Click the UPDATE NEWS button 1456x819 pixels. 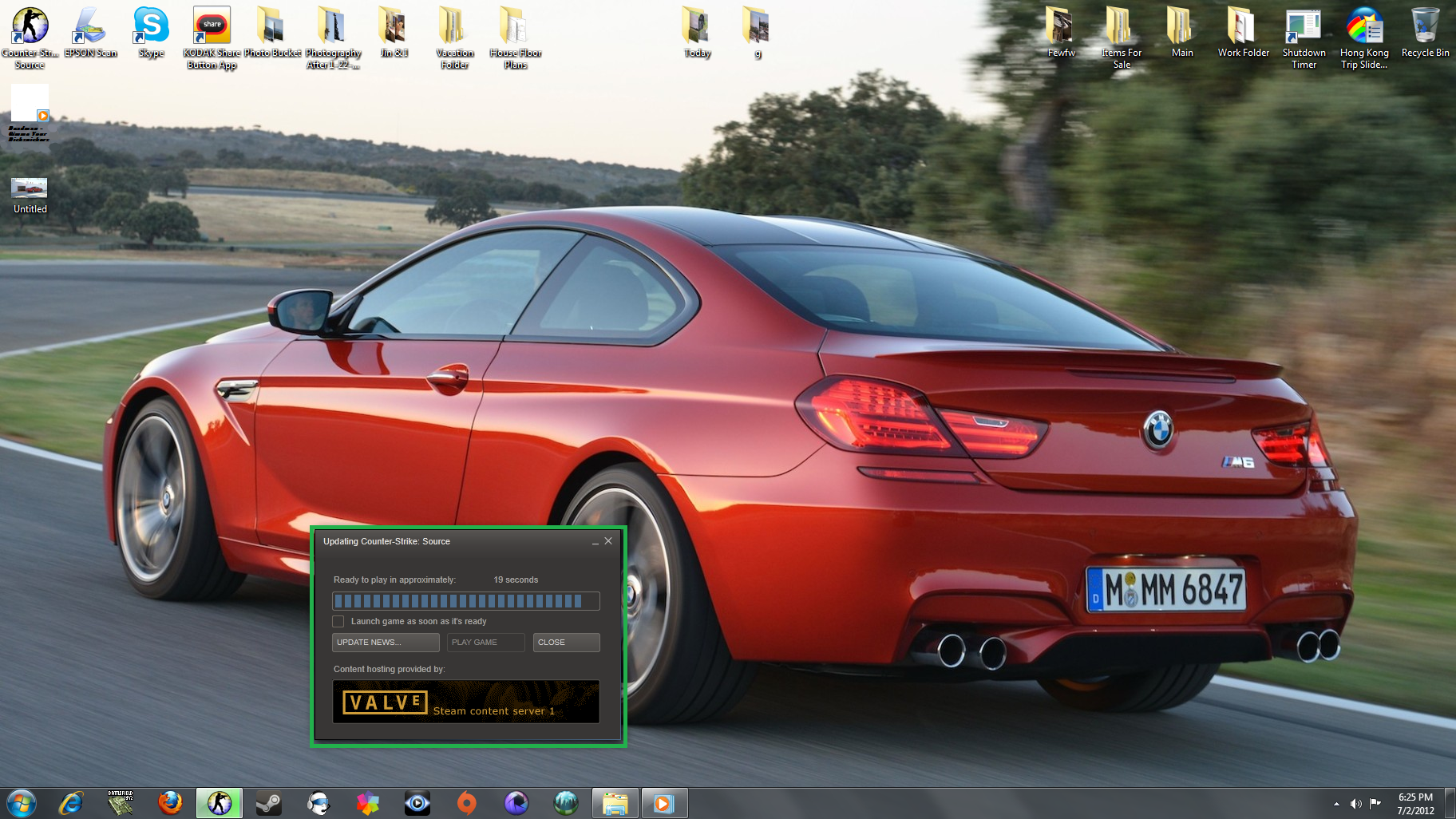click(x=386, y=643)
